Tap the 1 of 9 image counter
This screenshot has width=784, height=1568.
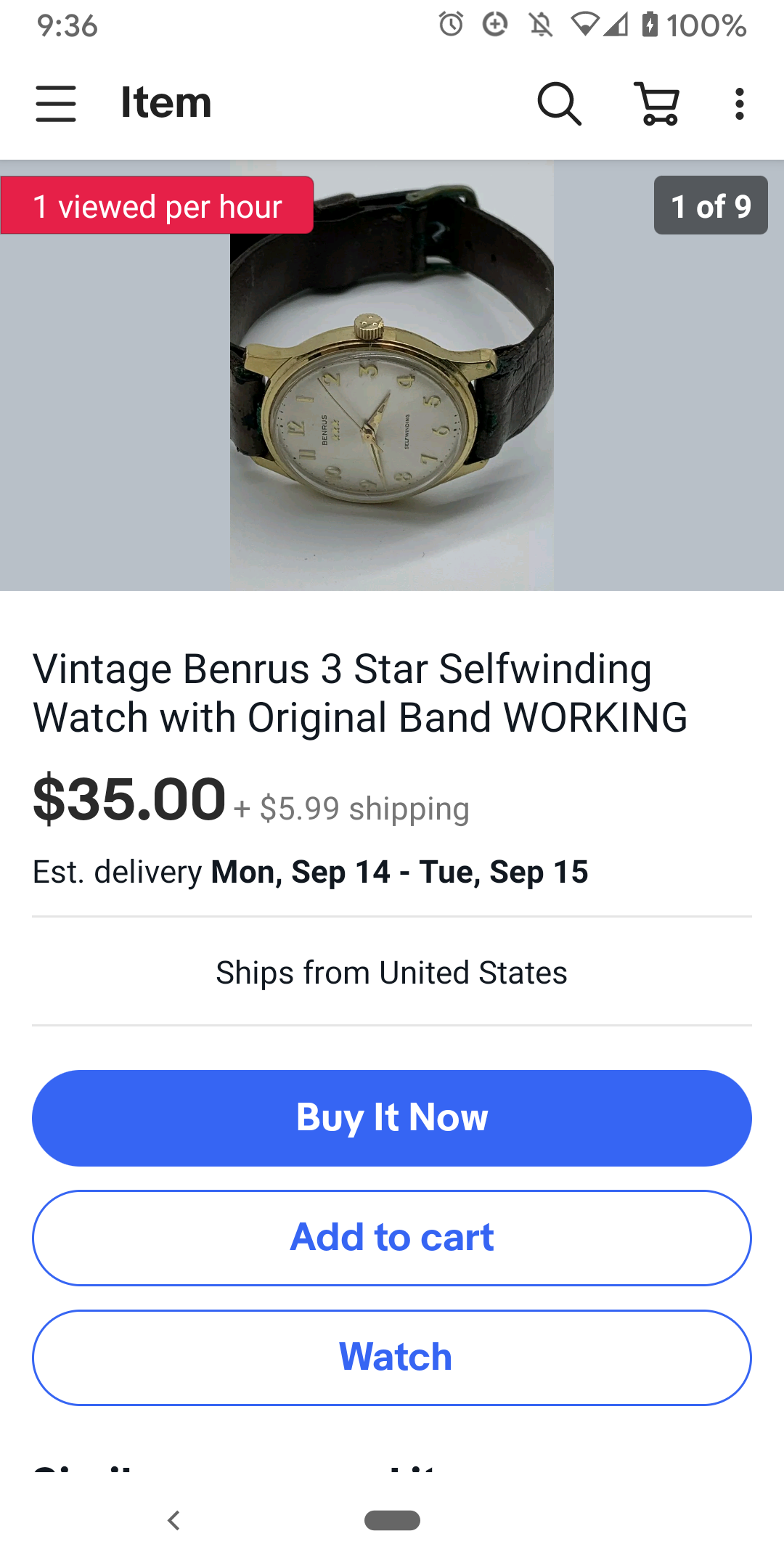coord(710,205)
